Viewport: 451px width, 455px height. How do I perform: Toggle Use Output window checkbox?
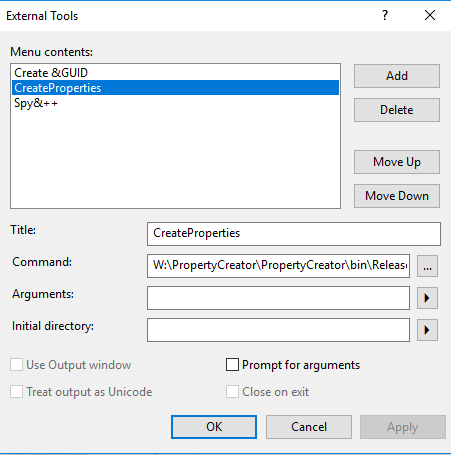[16, 365]
